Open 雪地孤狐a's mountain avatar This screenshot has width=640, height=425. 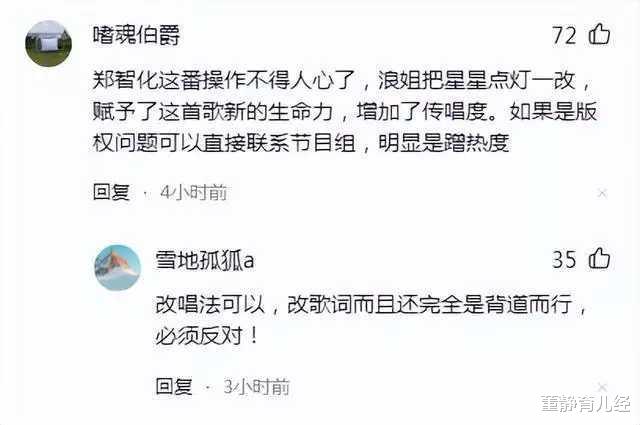pos(118,267)
